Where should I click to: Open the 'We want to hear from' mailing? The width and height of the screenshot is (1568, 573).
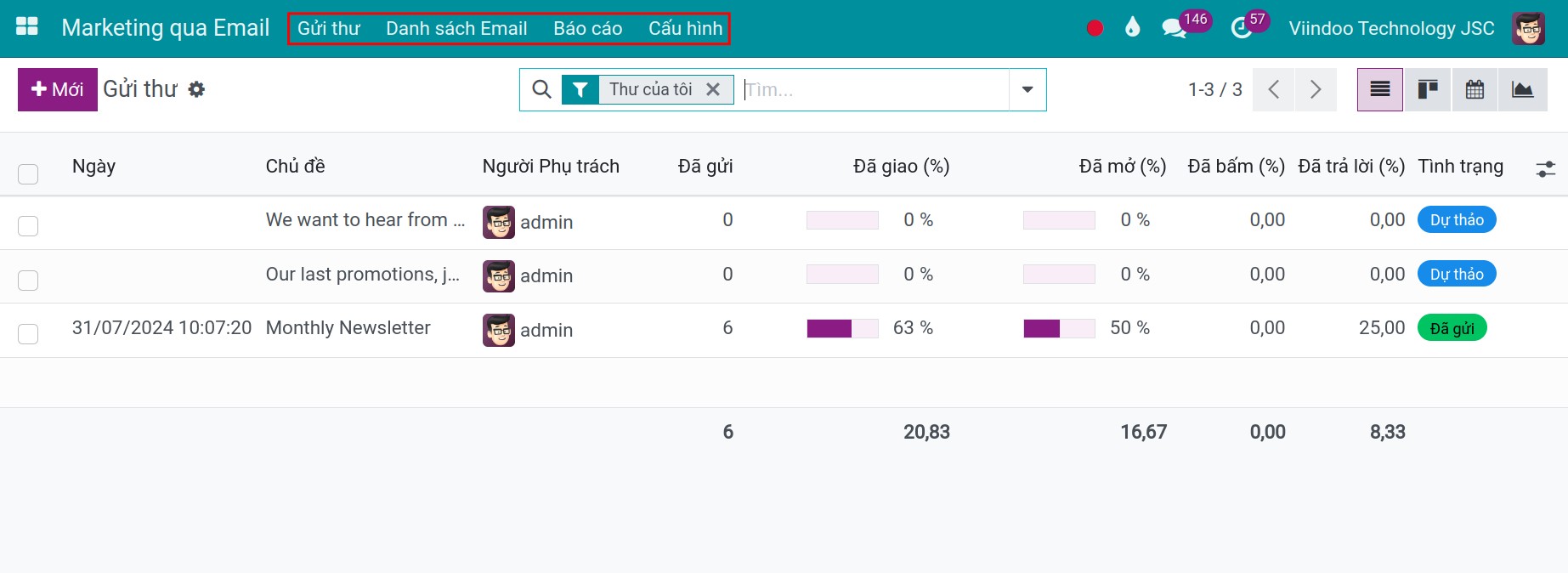point(365,220)
